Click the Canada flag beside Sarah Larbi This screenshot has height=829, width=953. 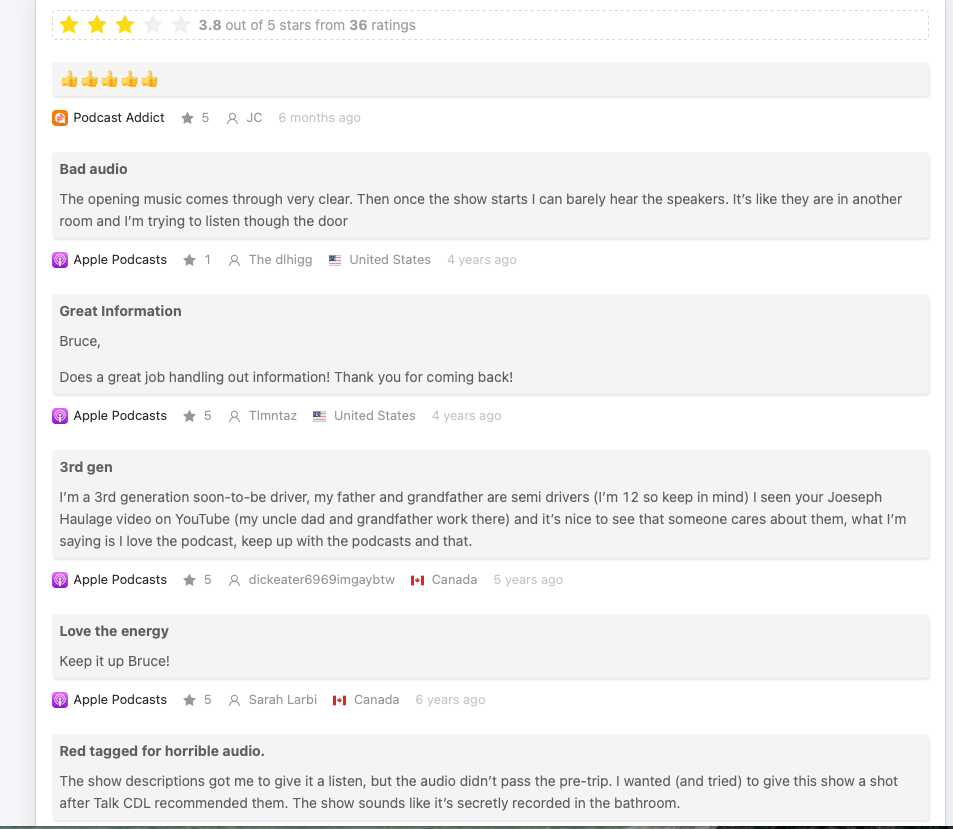[x=340, y=700]
